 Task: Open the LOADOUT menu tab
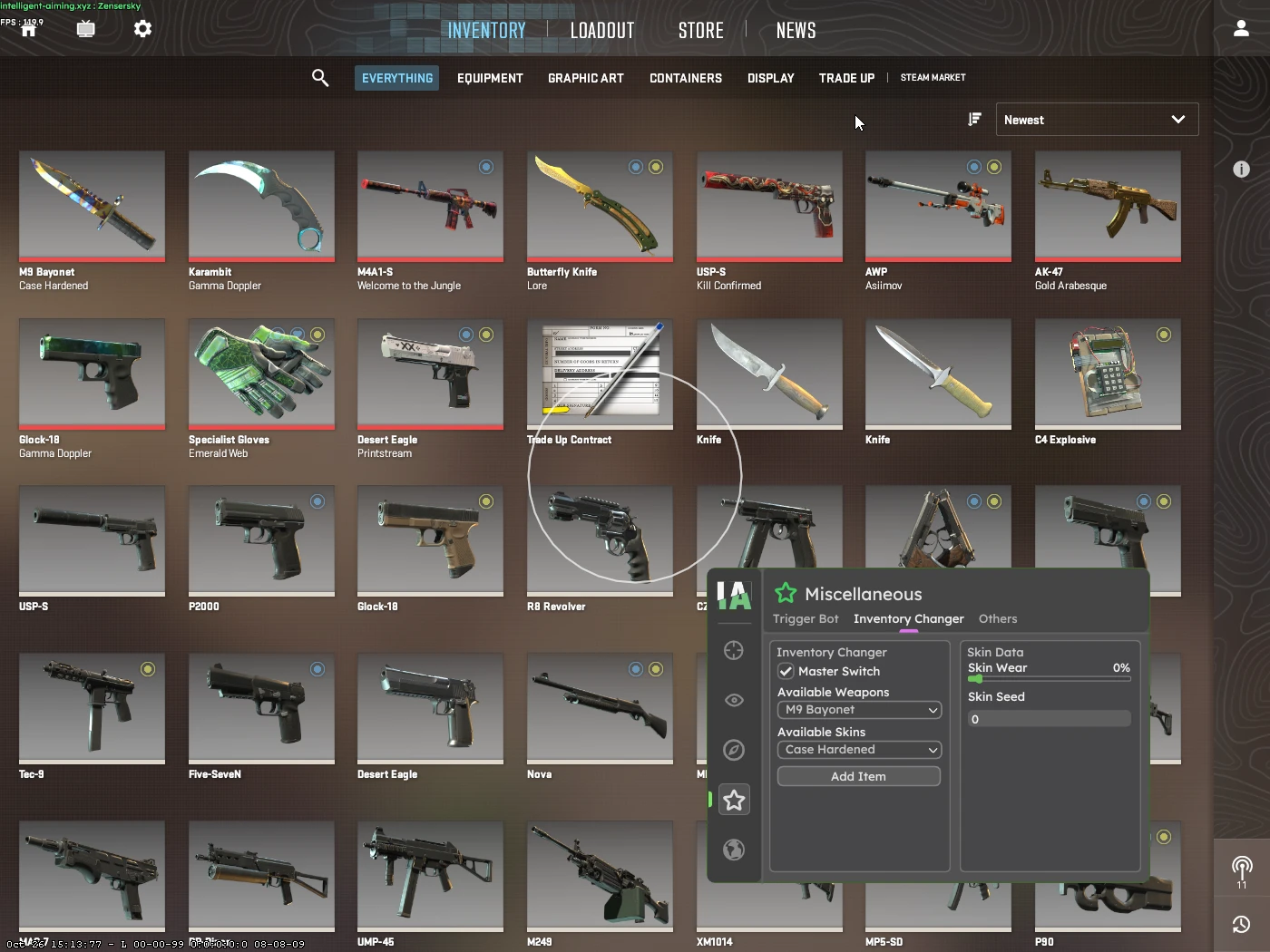[x=602, y=31]
